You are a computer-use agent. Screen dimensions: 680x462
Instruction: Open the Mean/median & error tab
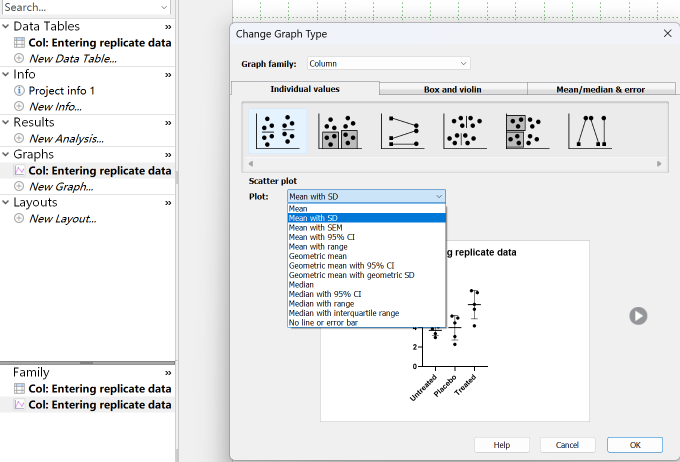[x=600, y=89]
